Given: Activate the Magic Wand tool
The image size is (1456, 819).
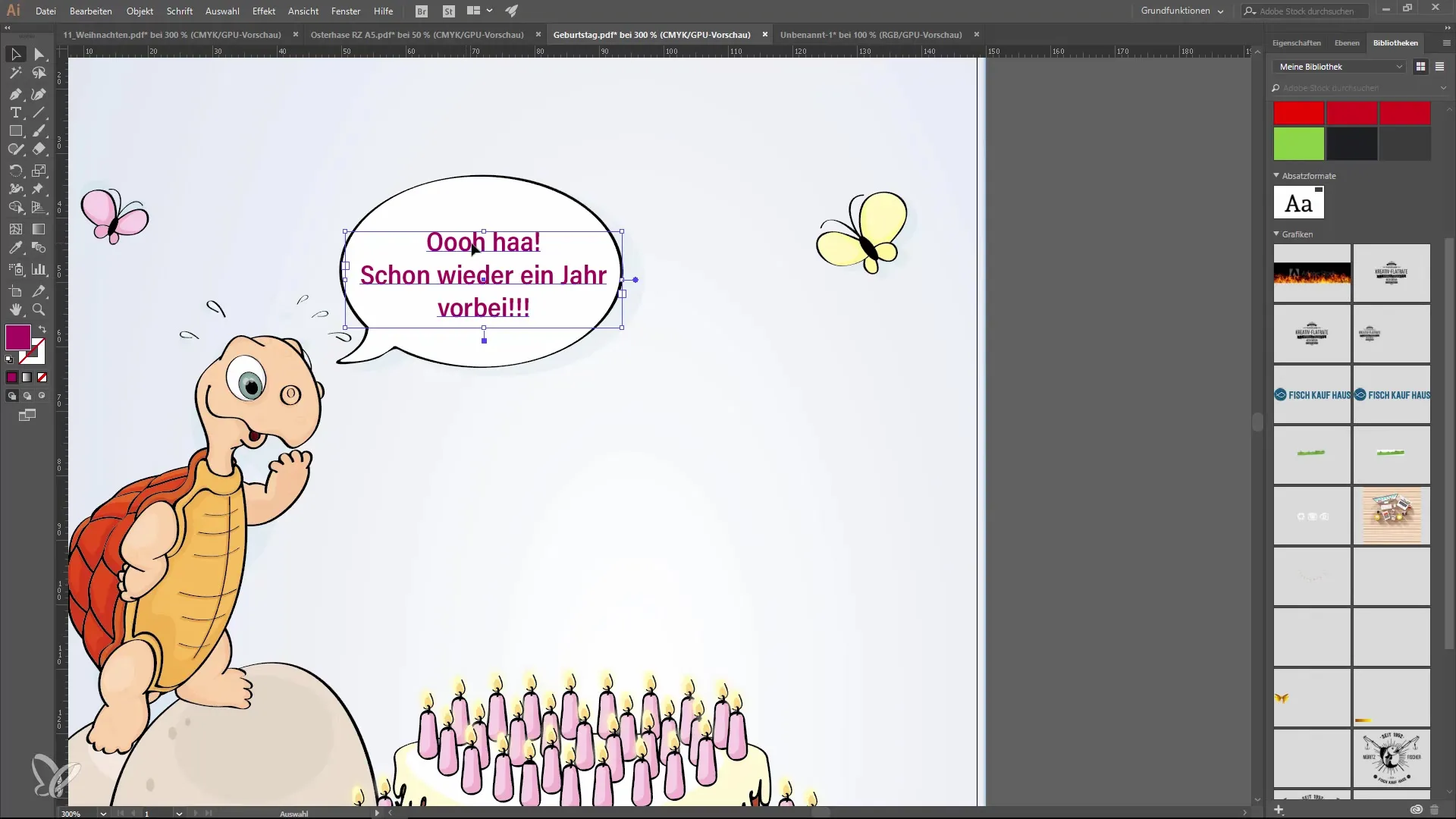Looking at the screenshot, I should point(16,74).
